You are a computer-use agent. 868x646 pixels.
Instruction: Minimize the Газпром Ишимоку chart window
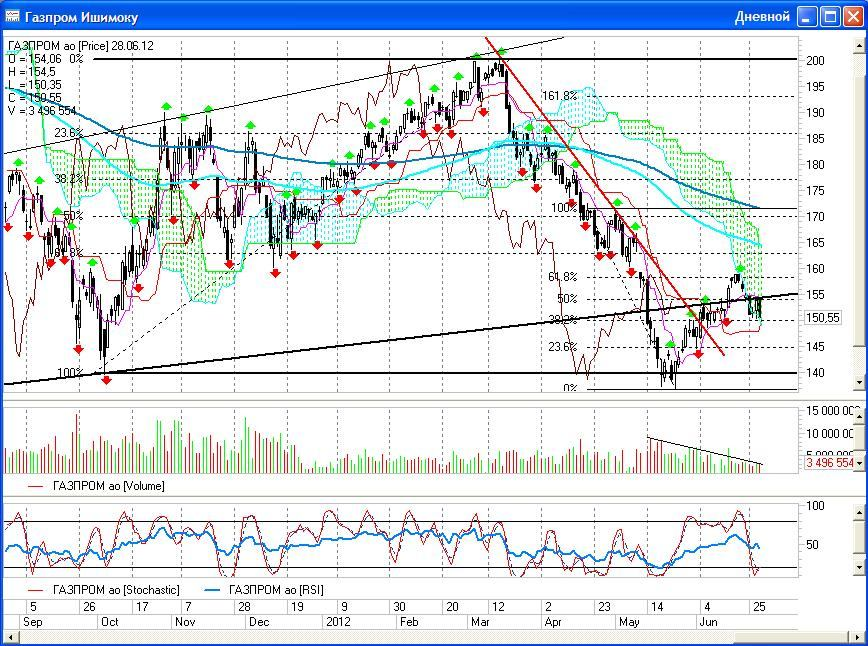807,17
